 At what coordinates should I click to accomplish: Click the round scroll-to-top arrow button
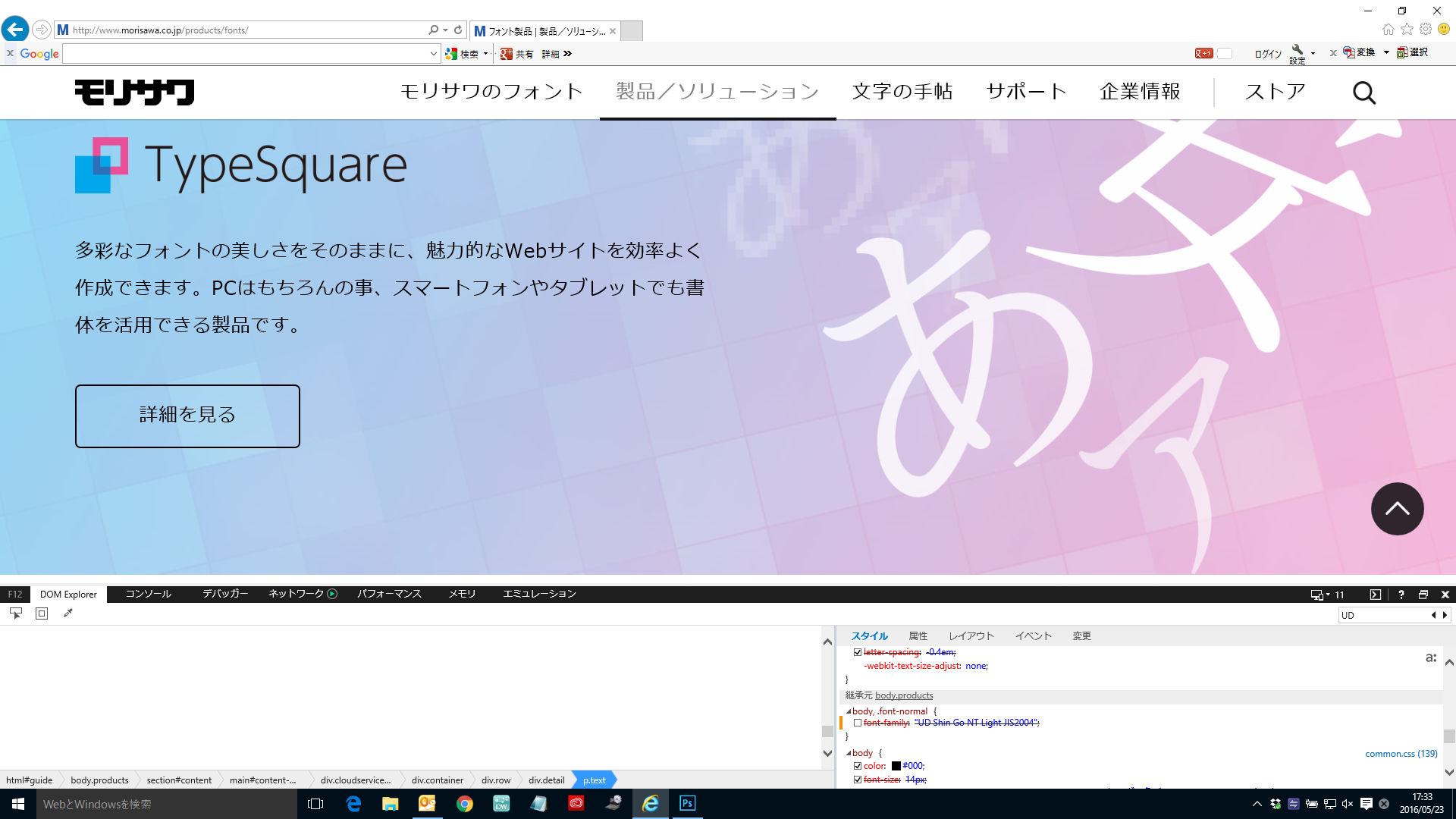click(x=1397, y=509)
